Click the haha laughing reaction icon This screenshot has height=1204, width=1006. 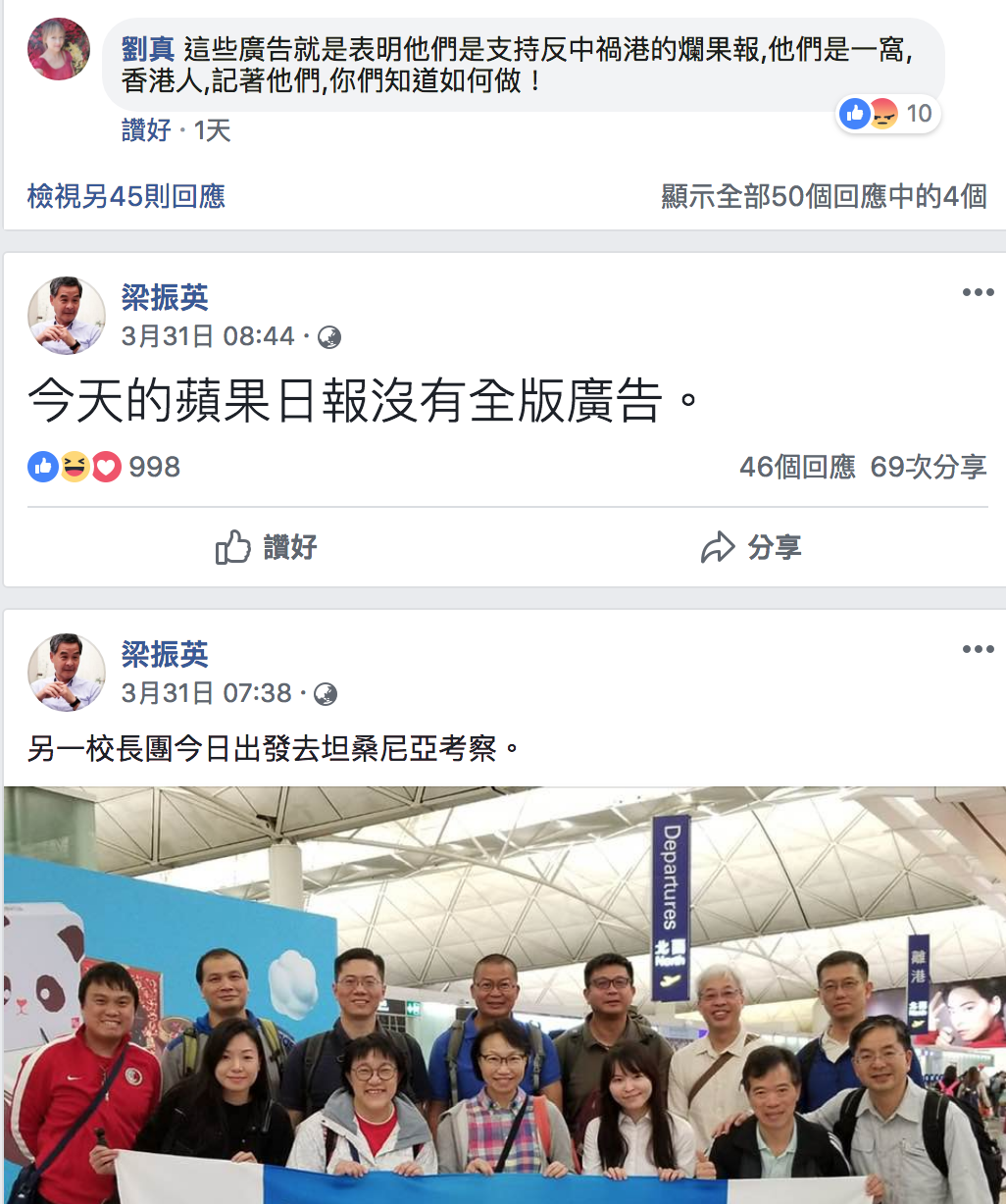[75, 467]
